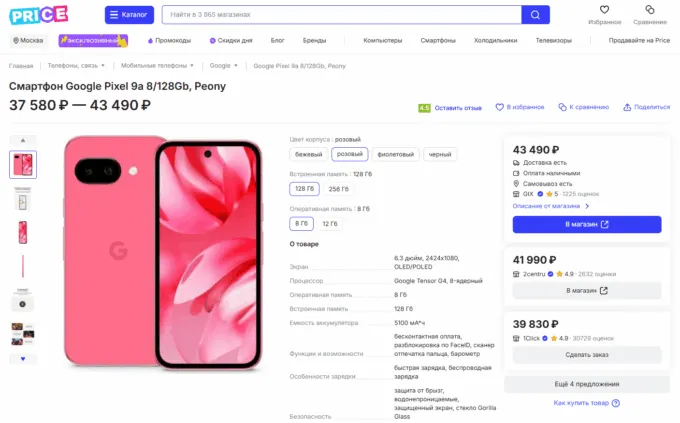
Task: Open Избранное heart icon in header
Action: [x=605, y=10]
